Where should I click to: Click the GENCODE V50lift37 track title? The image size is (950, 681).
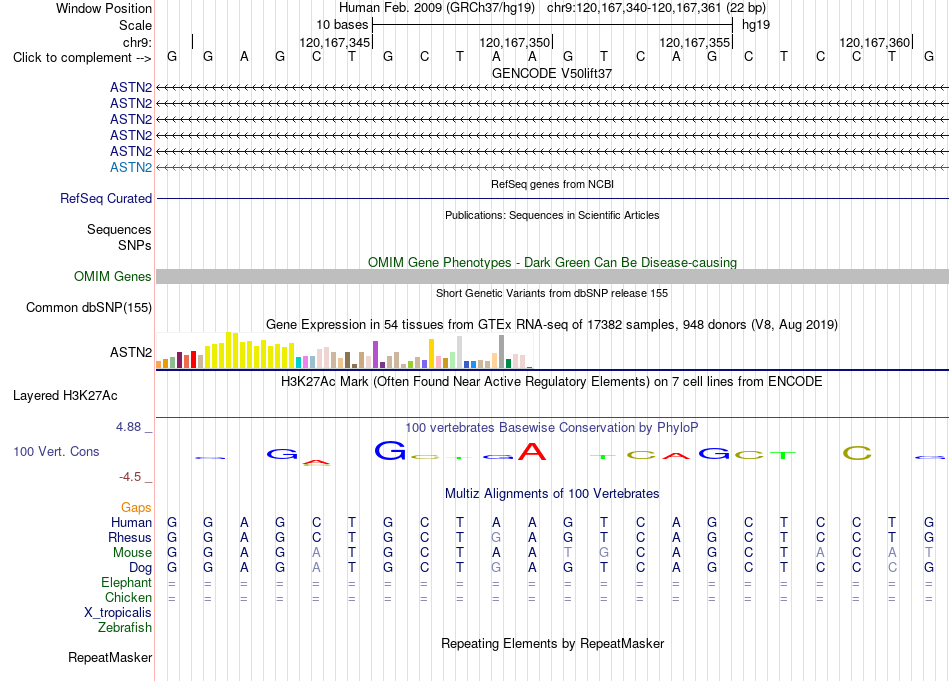tap(552, 73)
